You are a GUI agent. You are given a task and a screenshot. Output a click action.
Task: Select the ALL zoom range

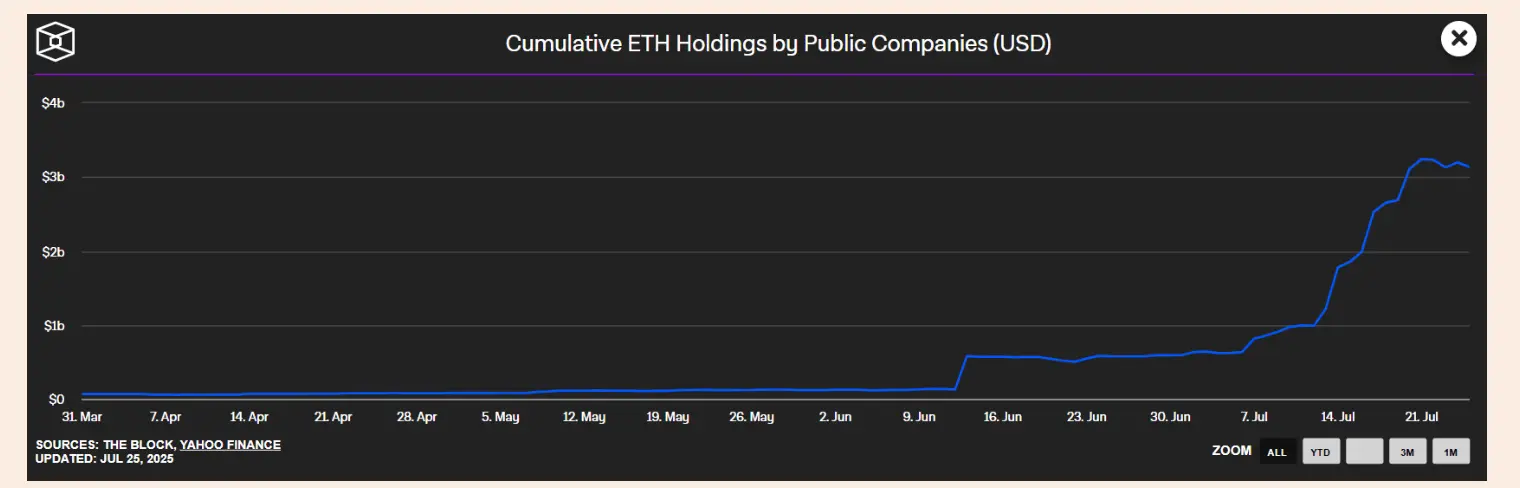1277,452
